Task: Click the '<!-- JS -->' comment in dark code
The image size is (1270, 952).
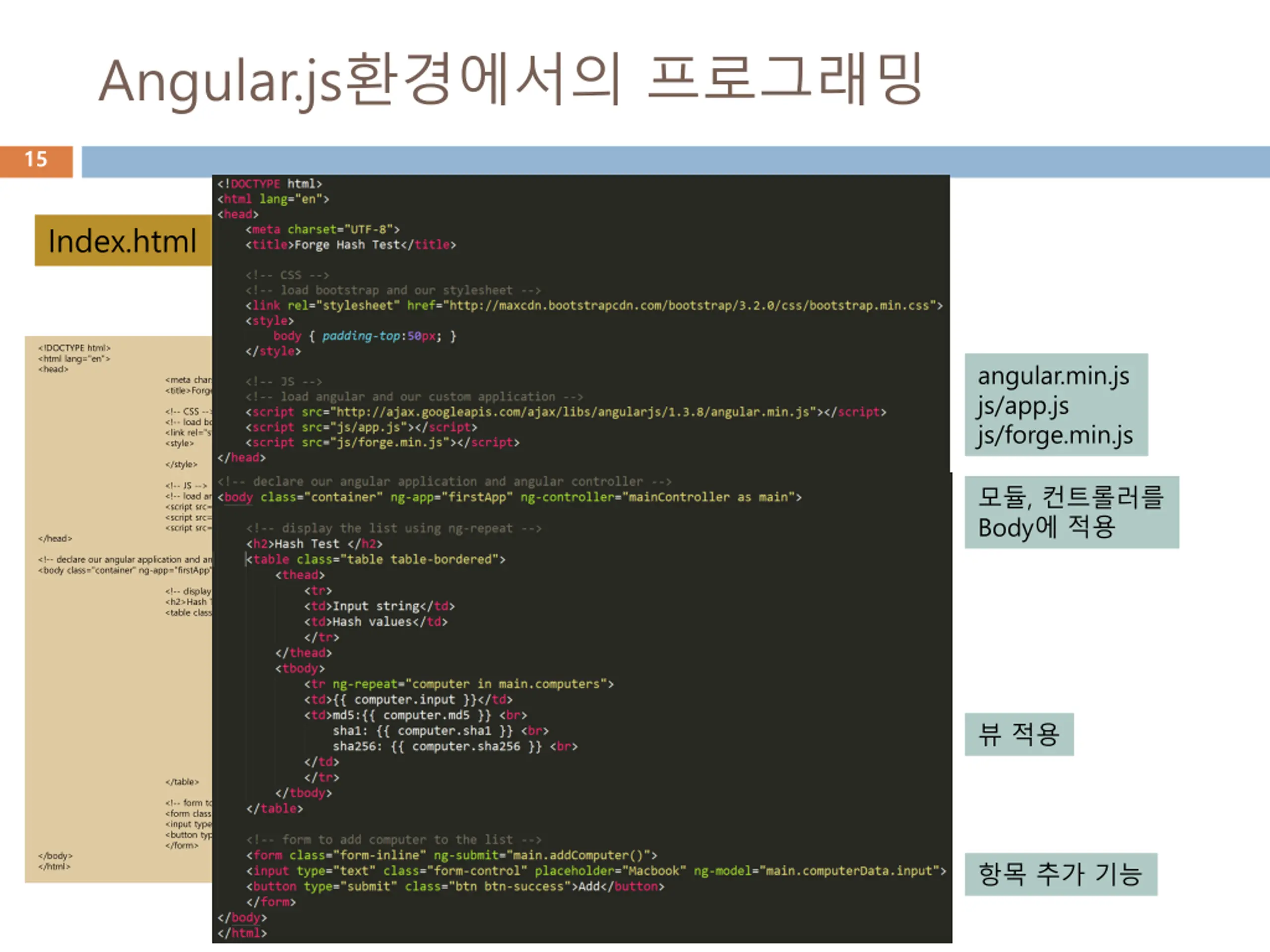Action: (284, 382)
